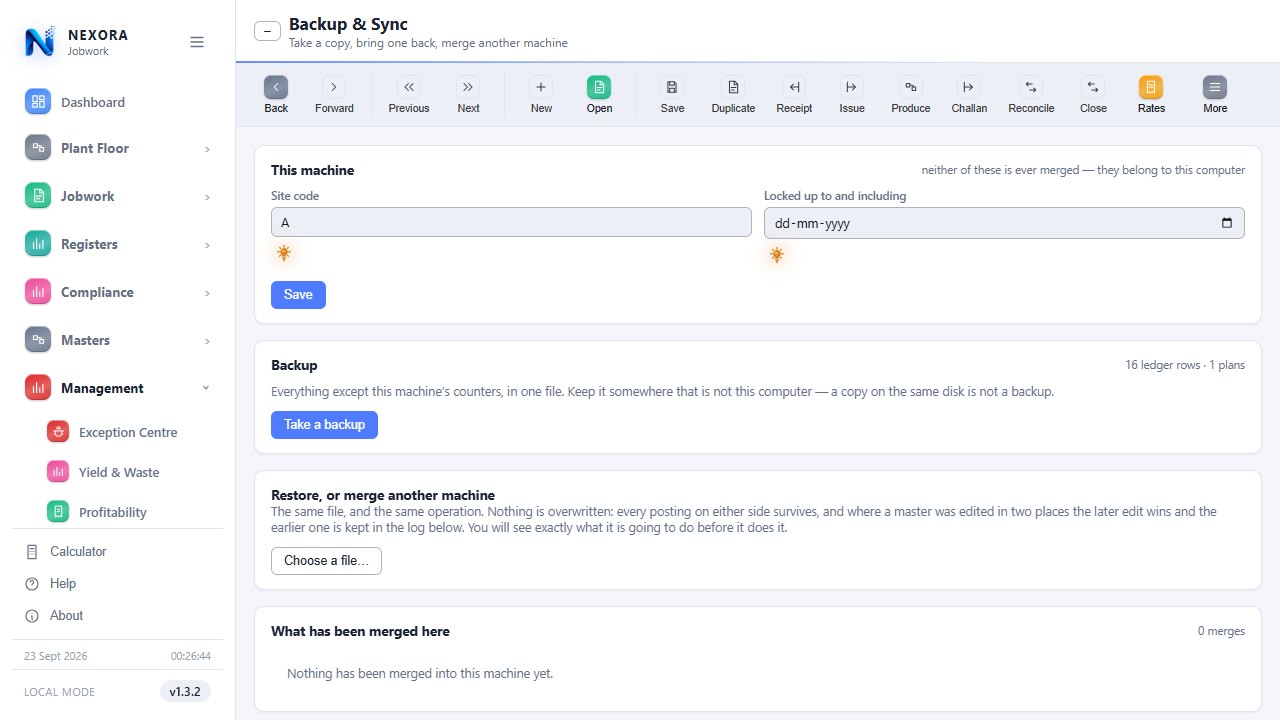Click the sun hint icon below Site code

(284, 254)
